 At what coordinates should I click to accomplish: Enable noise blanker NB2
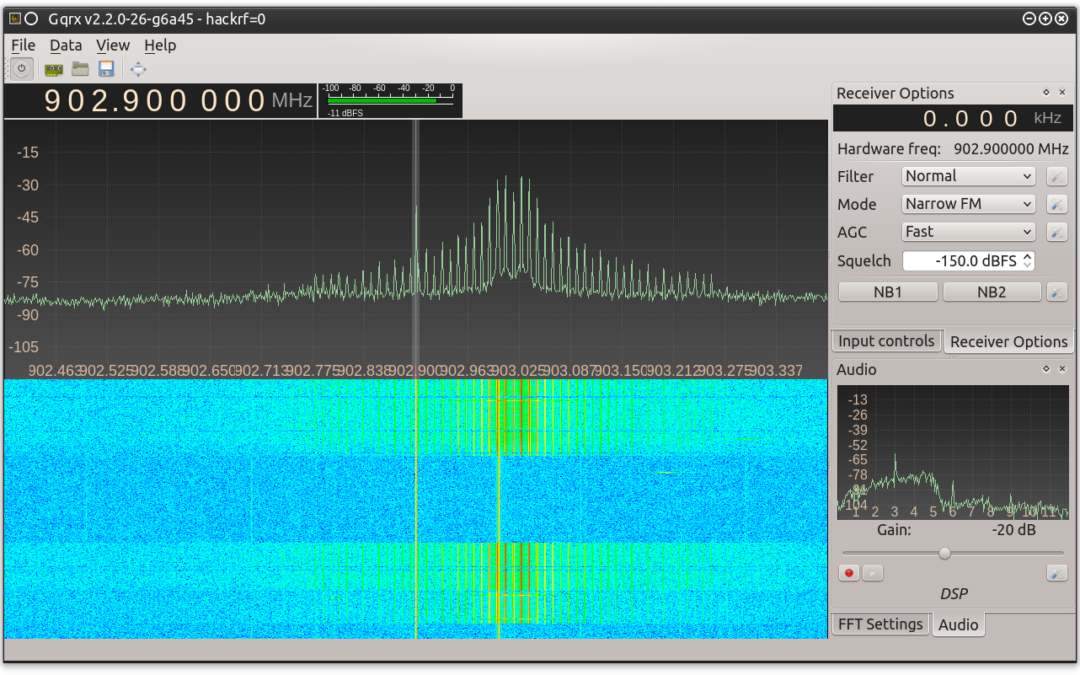pos(991,291)
